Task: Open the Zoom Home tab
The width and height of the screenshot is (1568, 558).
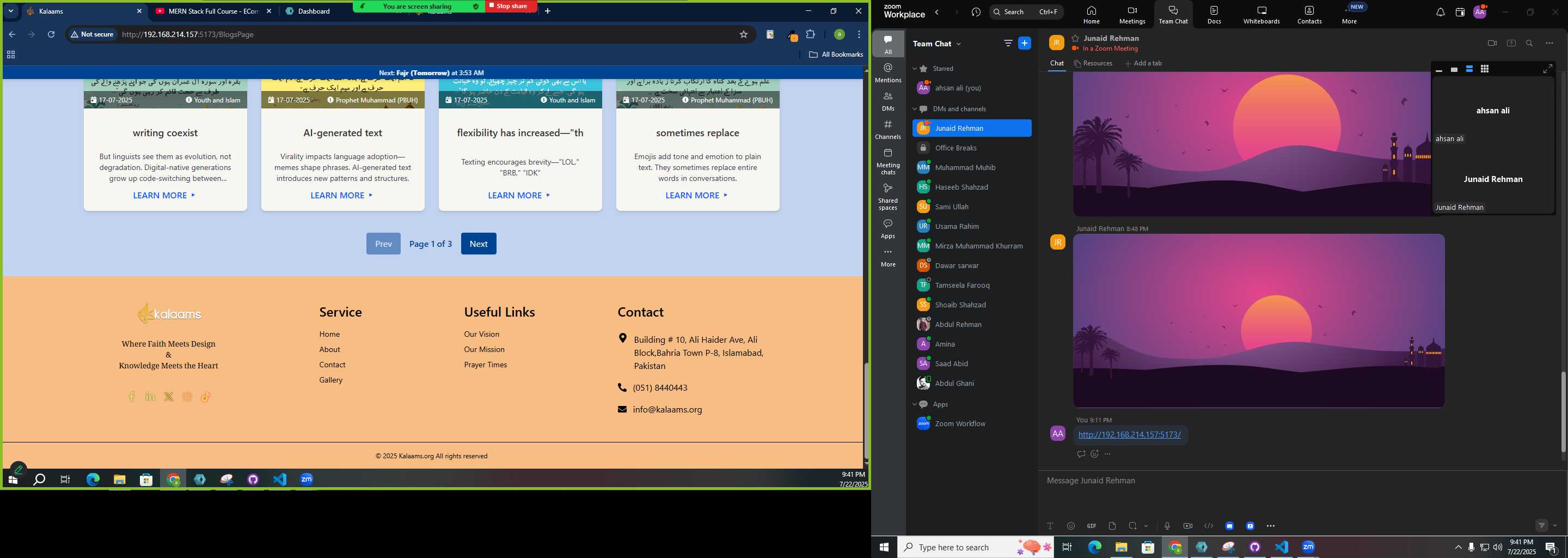Action: (x=1092, y=15)
